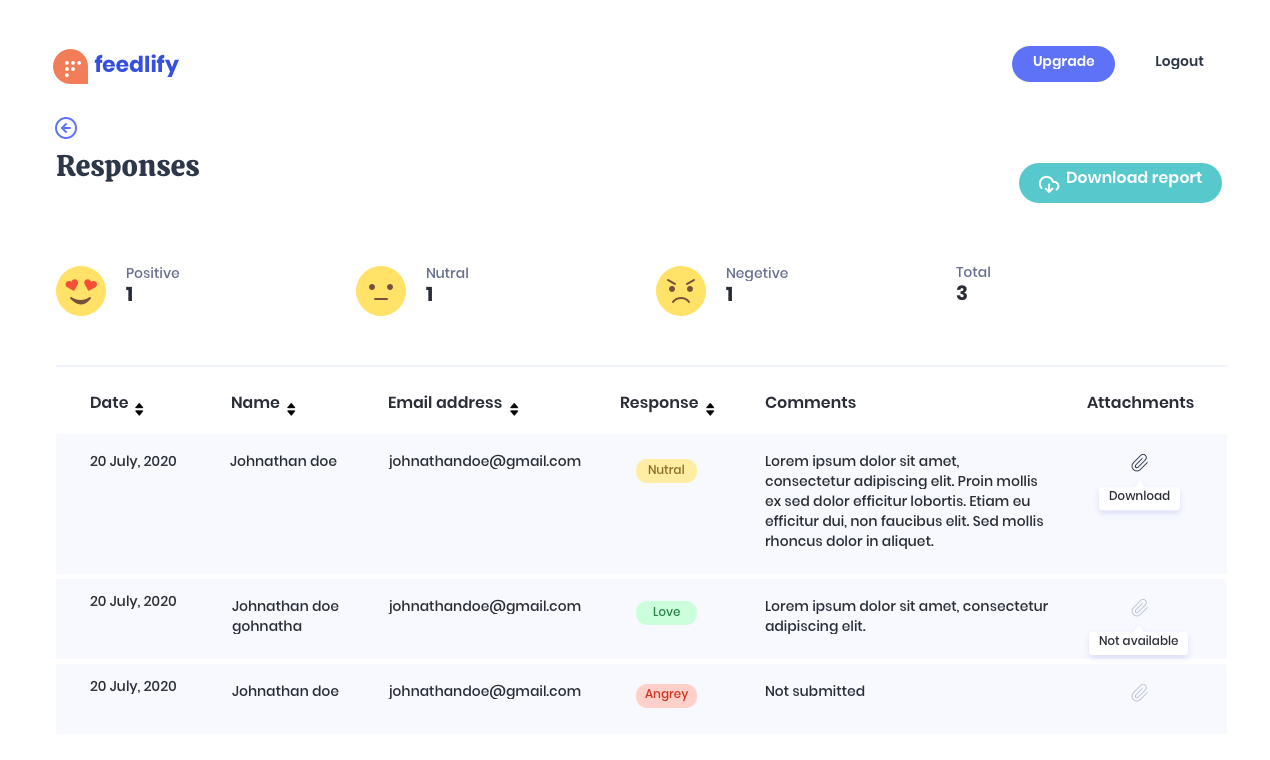Click the paperclip attachment in the first row

[1139, 462]
